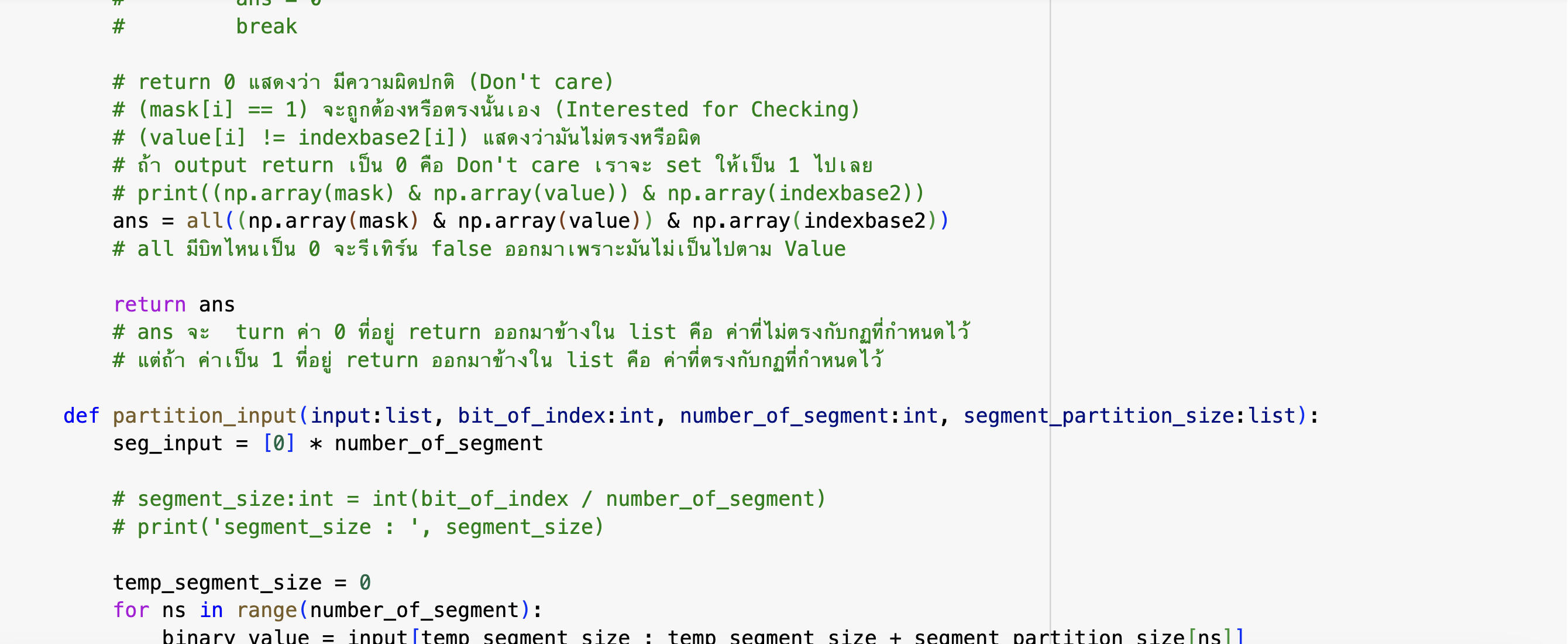The width and height of the screenshot is (1568, 644).
Task: Click the number_of_segment parameter in the def line
Action: point(783,416)
